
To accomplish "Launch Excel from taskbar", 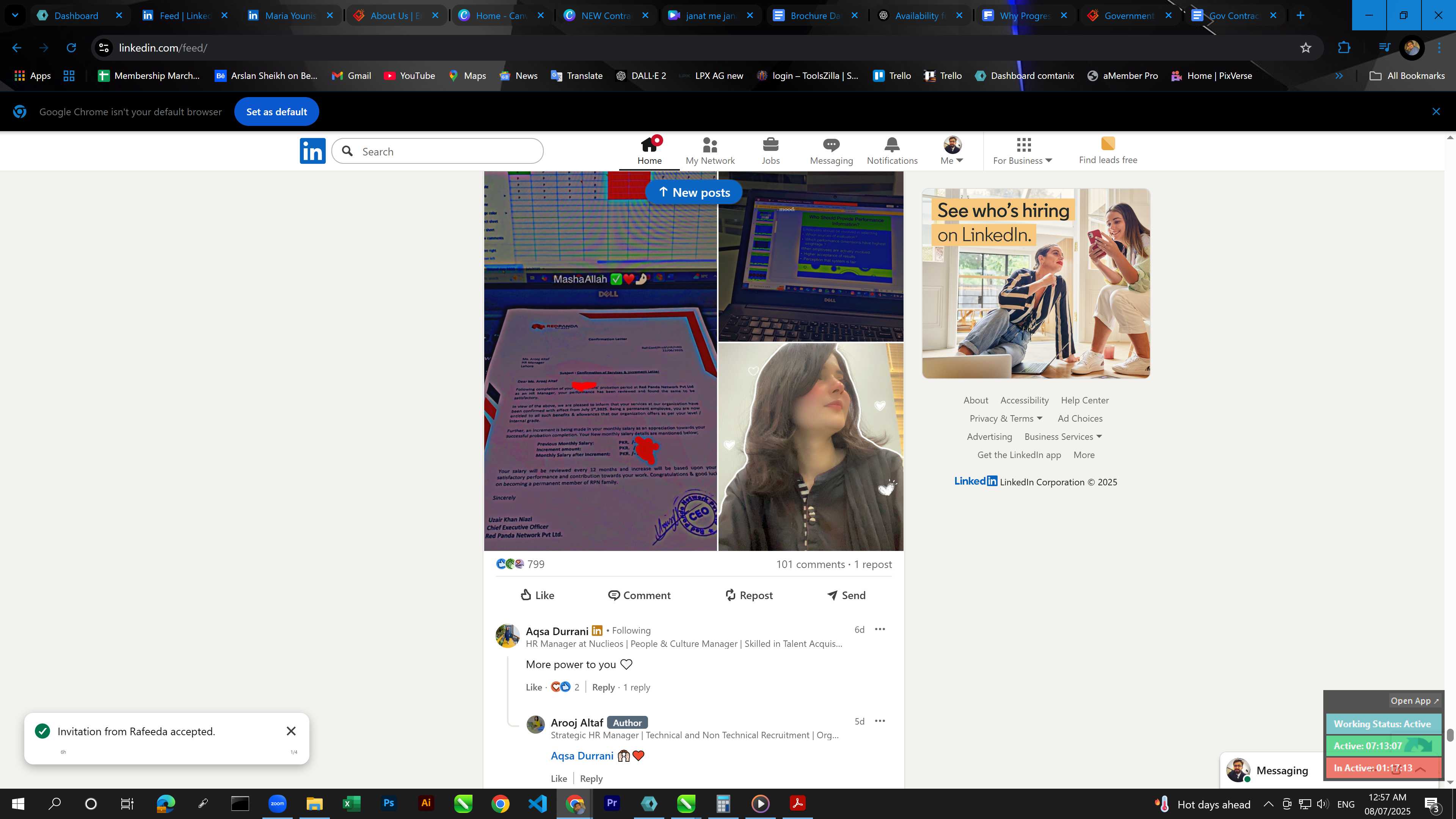I will pyautogui.click(x=351, y=803).
